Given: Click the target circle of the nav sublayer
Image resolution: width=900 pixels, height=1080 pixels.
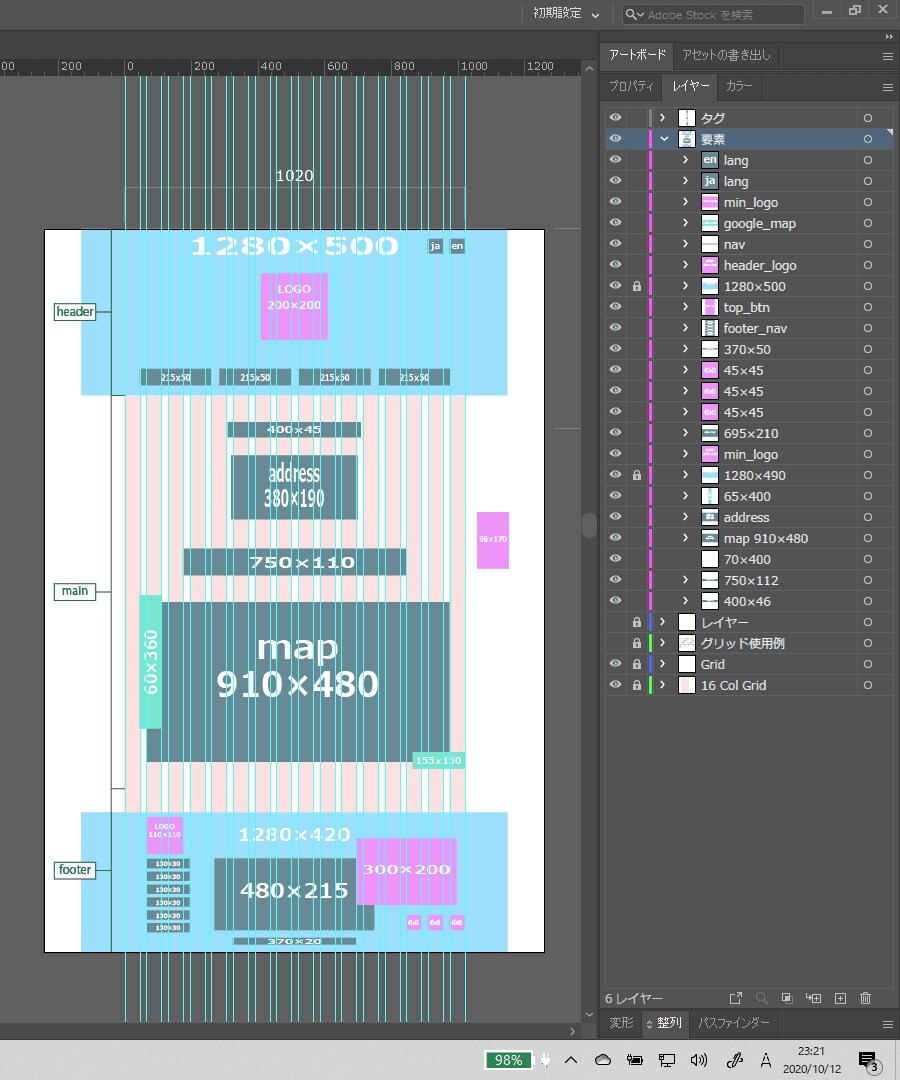Looking at the screenshot, I should coord(868,245).
